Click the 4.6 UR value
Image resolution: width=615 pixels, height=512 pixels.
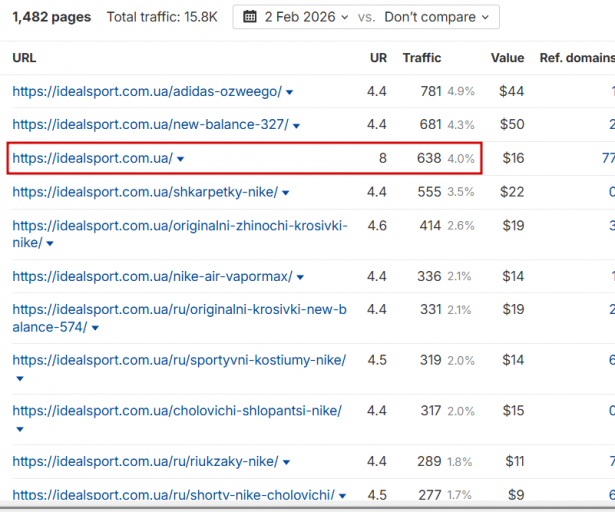pos(377,226)
